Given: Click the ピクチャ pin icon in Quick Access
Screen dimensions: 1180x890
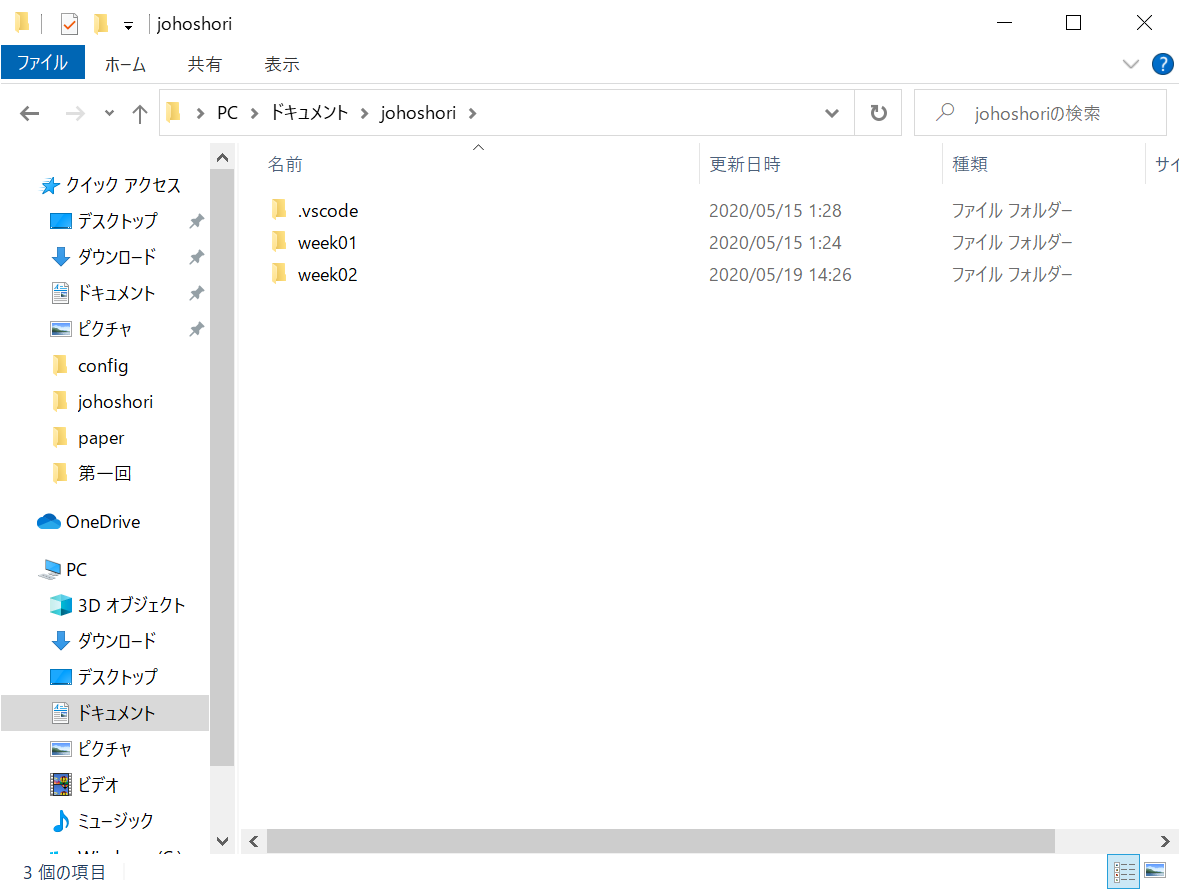Looking at the screenshot, I should (196, 330).
